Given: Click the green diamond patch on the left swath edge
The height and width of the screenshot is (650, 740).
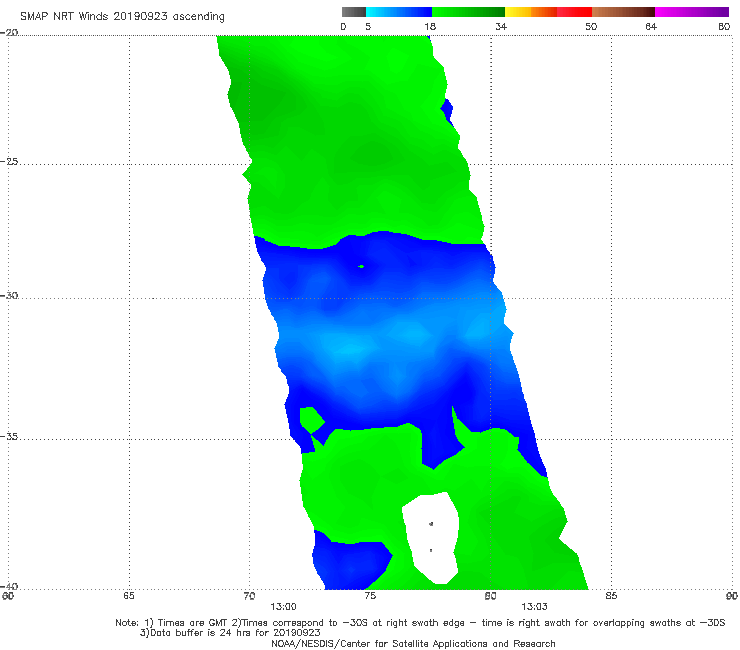Looking at the screenshot, I should pyautogui.click(x=311, y=420).
